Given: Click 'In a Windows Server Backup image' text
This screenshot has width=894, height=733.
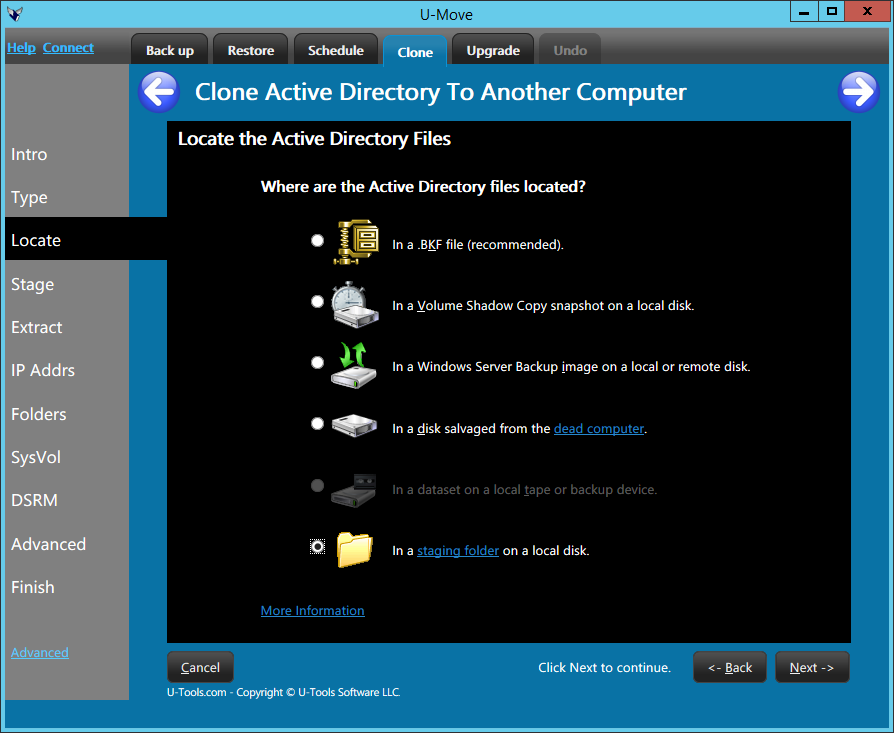Looking at the screenshot, I should (x=495, y=366).
